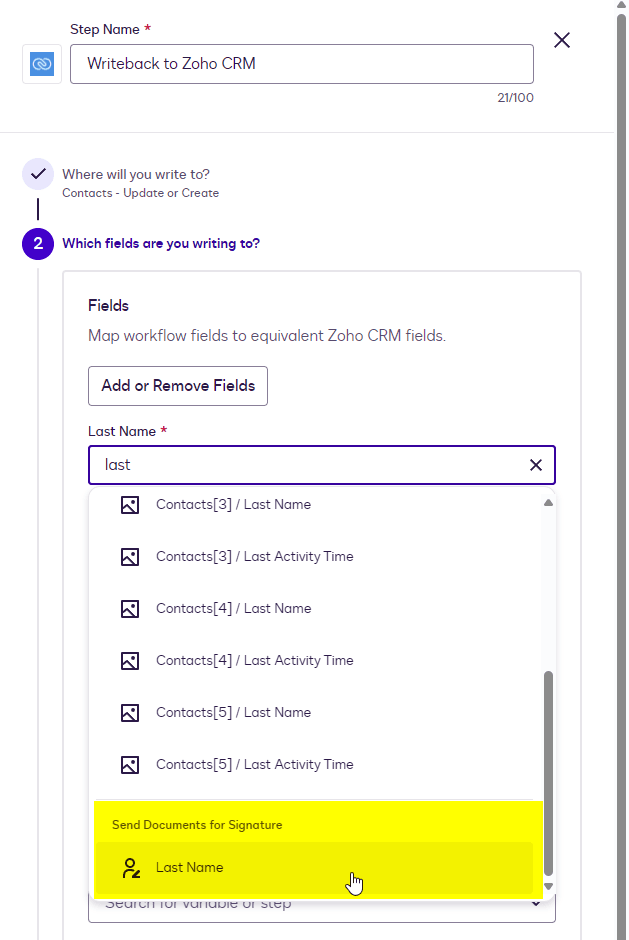
Task: Click the image icon beside Contacts[3] / Last Name
Action: pos(129,505)
